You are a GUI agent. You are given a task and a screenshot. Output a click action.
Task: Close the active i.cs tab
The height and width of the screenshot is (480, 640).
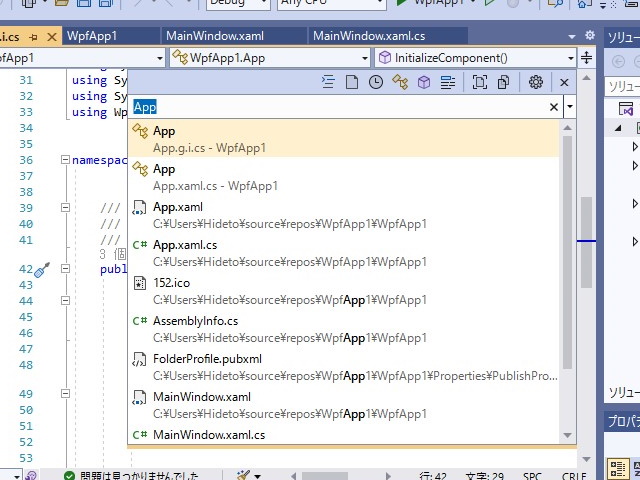(52, 37)
